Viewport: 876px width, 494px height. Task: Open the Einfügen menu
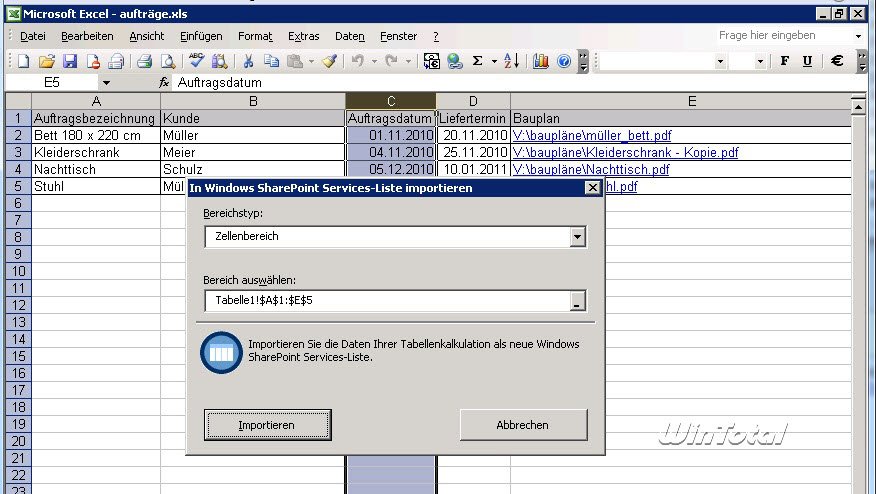[201, 36]
